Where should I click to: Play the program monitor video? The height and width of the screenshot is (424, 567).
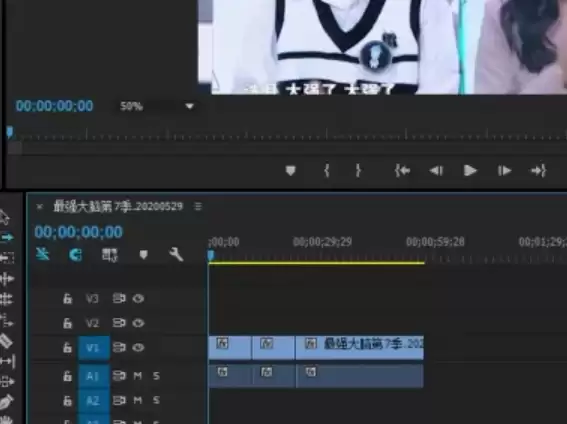tap(470, 170)
